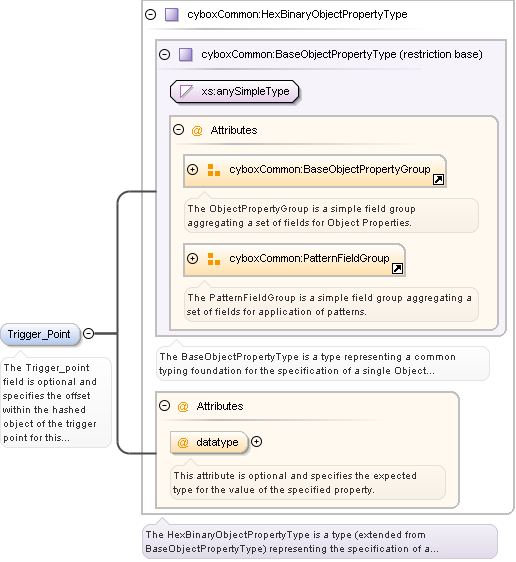Collapse the BaseObjectPropertyType restriction base
The width and height of the screenshot is (516, 562).
pyautogui.click(x=164, y=54)
